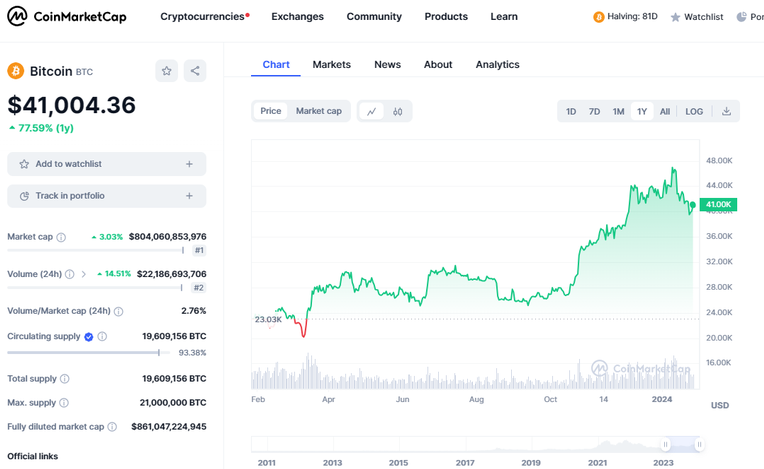
Task: Click Market cap info icon
Action: [61, 238]
